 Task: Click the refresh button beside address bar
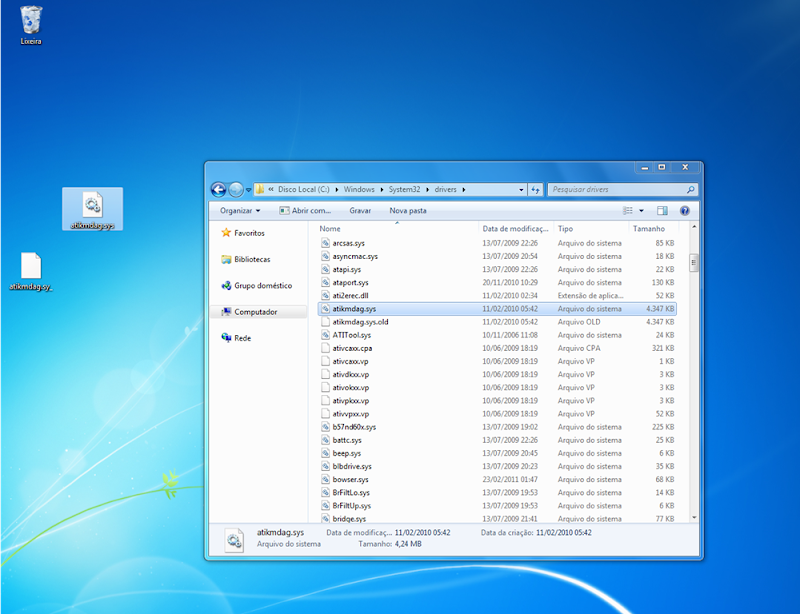click(535, 189)
